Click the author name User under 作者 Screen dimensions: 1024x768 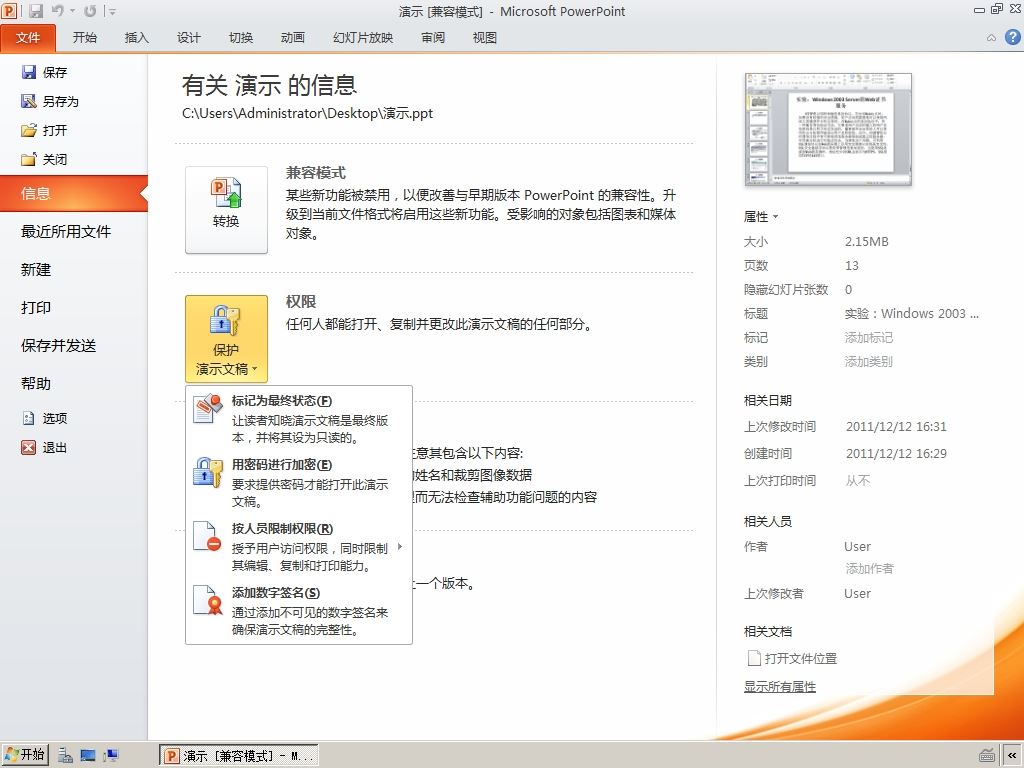click(857, 547)
